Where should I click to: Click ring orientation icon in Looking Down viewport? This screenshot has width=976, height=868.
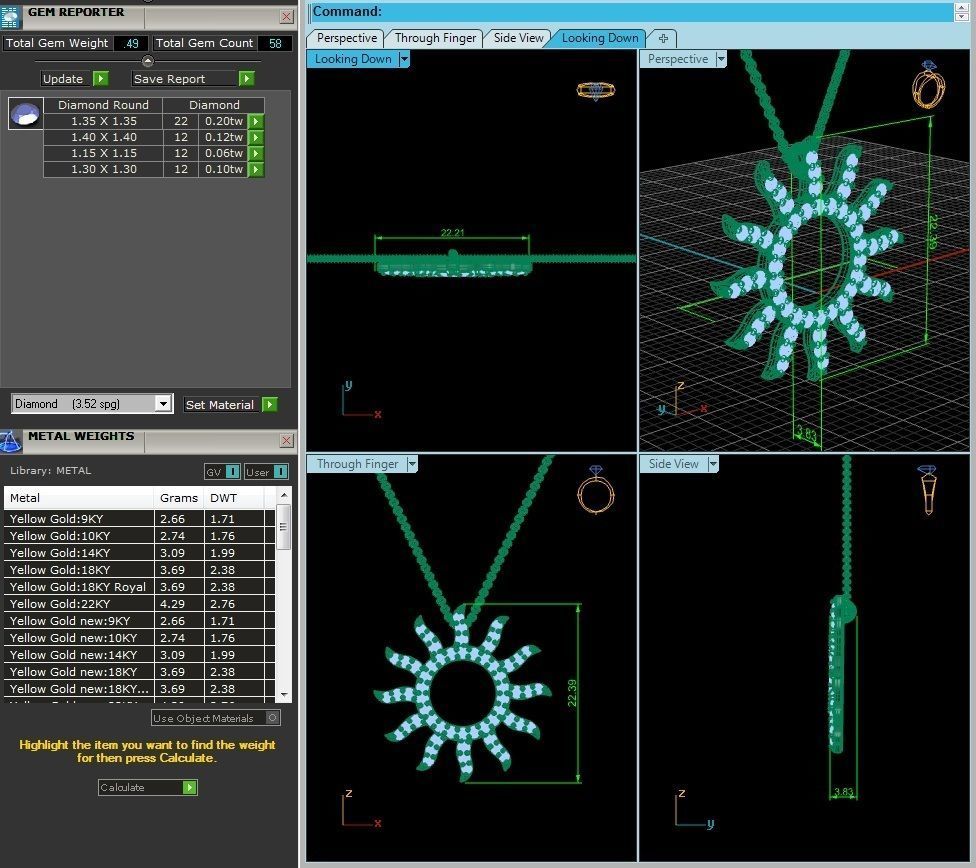[x=596, y=91]
